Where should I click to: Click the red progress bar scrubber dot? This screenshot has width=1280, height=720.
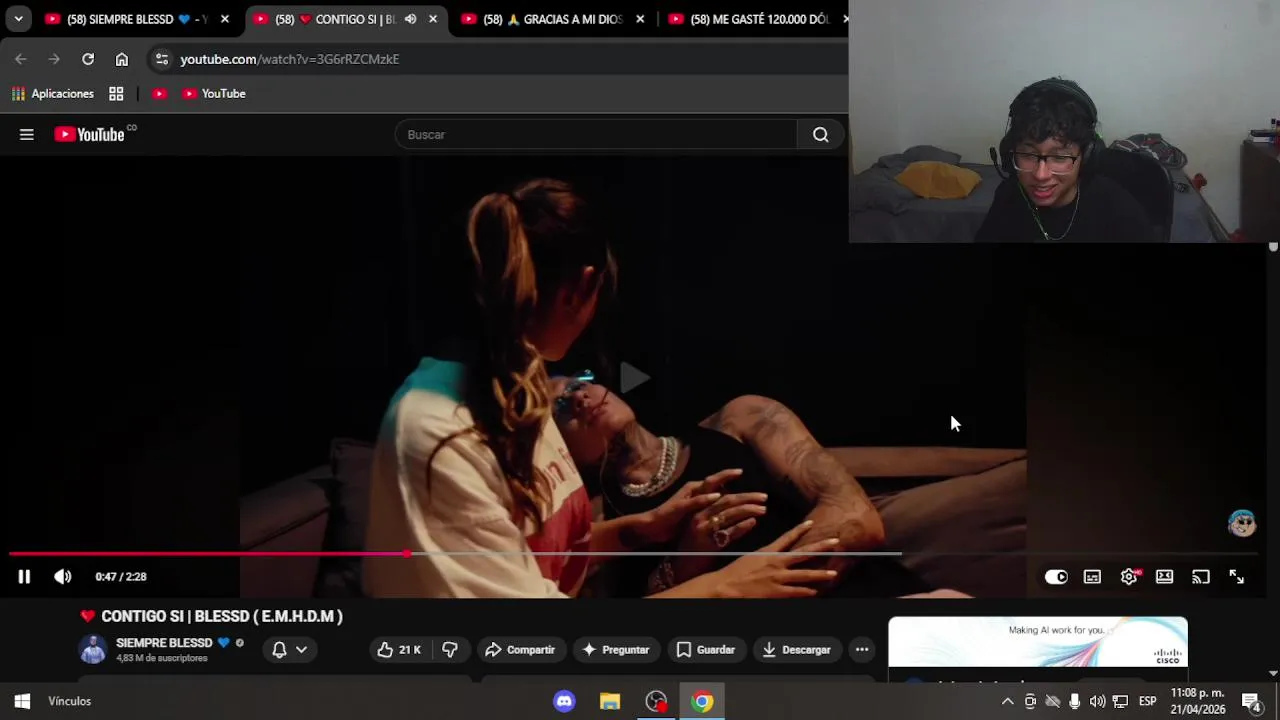(407, 553)
